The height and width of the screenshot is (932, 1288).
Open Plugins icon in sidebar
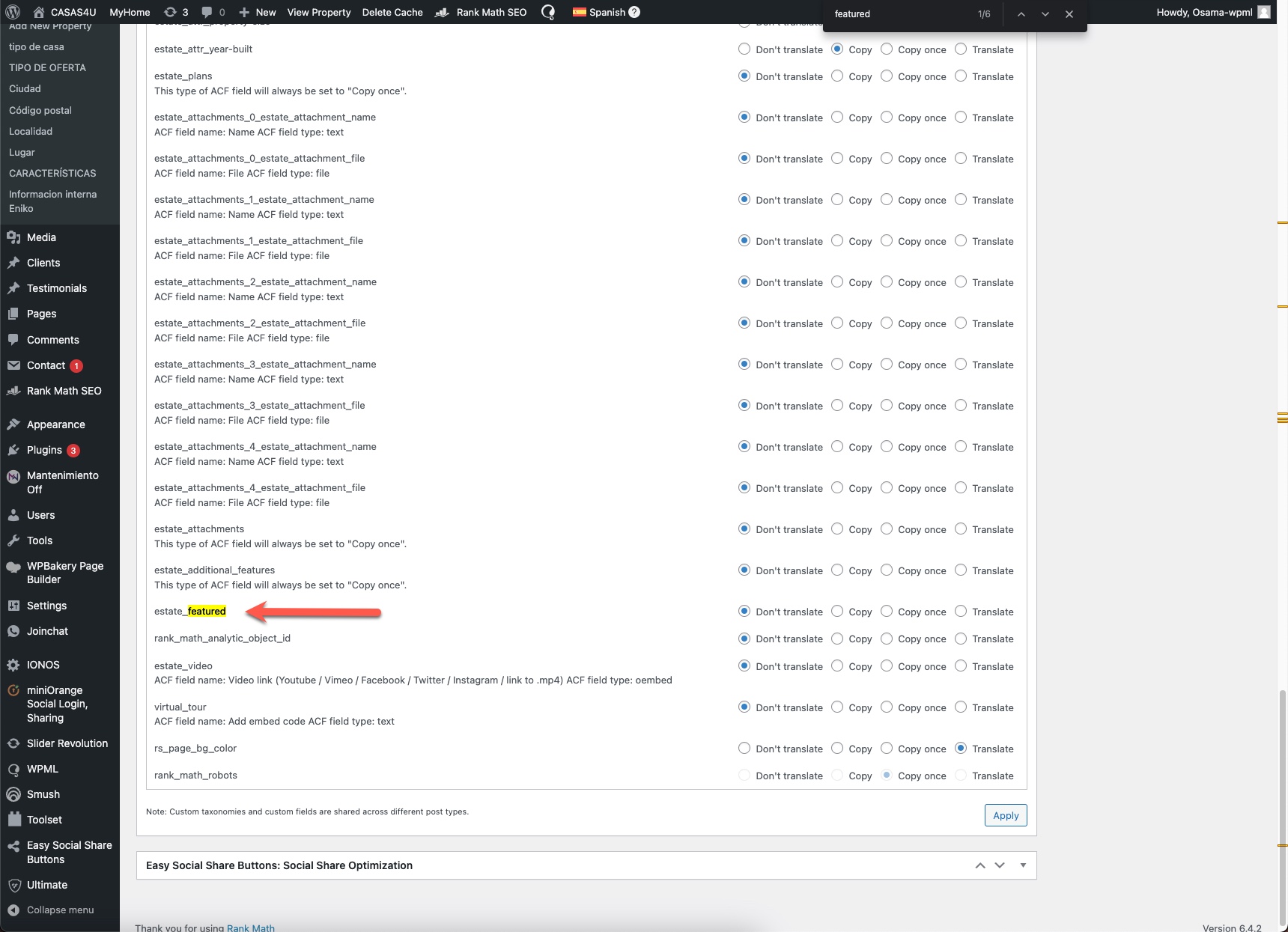point(13,450)
